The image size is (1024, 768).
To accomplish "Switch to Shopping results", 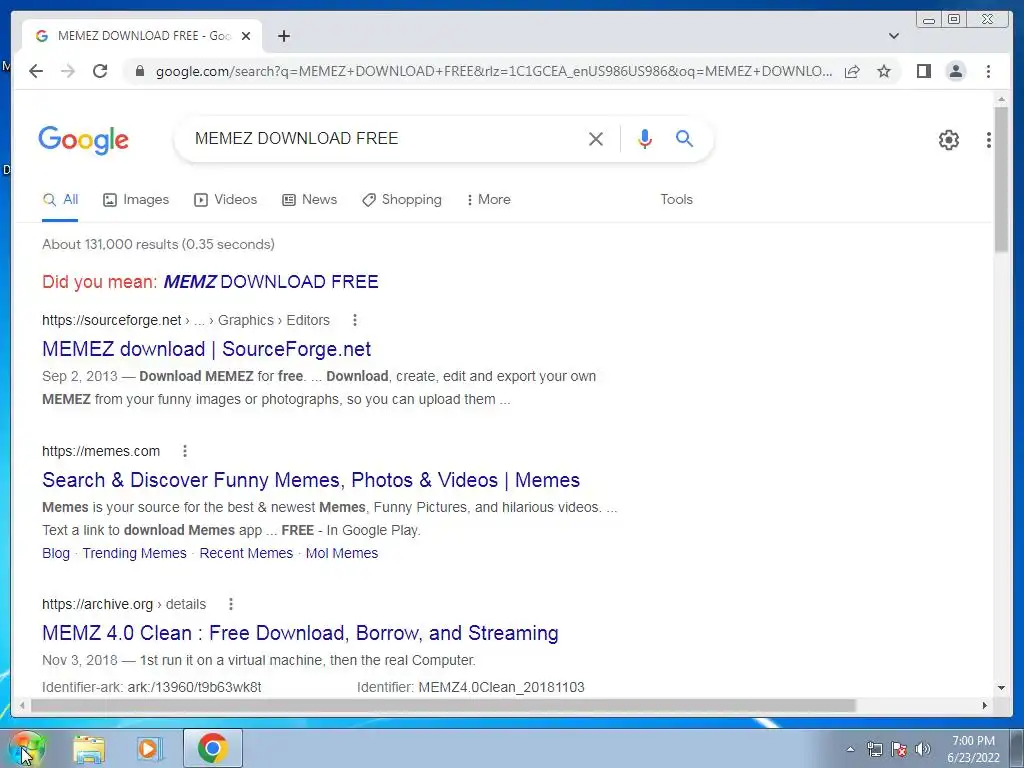I will [402, 200].
